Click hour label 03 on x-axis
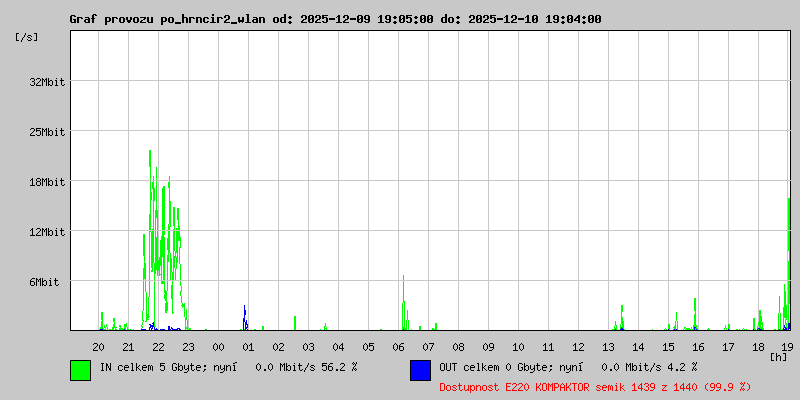Viewport: 800px width, 400px height. [309, 347]
